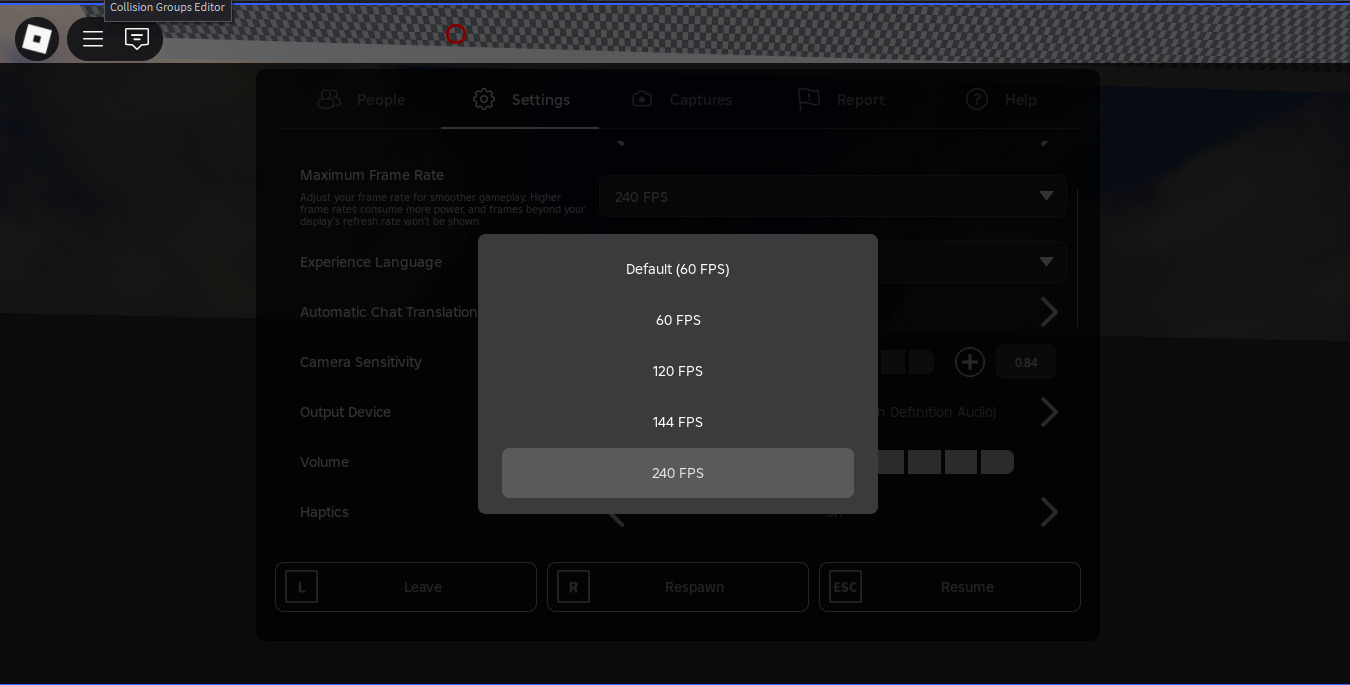The height and width of the screenshot is (685, 1350).
Task: Expand the Haptics settings row
Action: tap(1049, 512)
